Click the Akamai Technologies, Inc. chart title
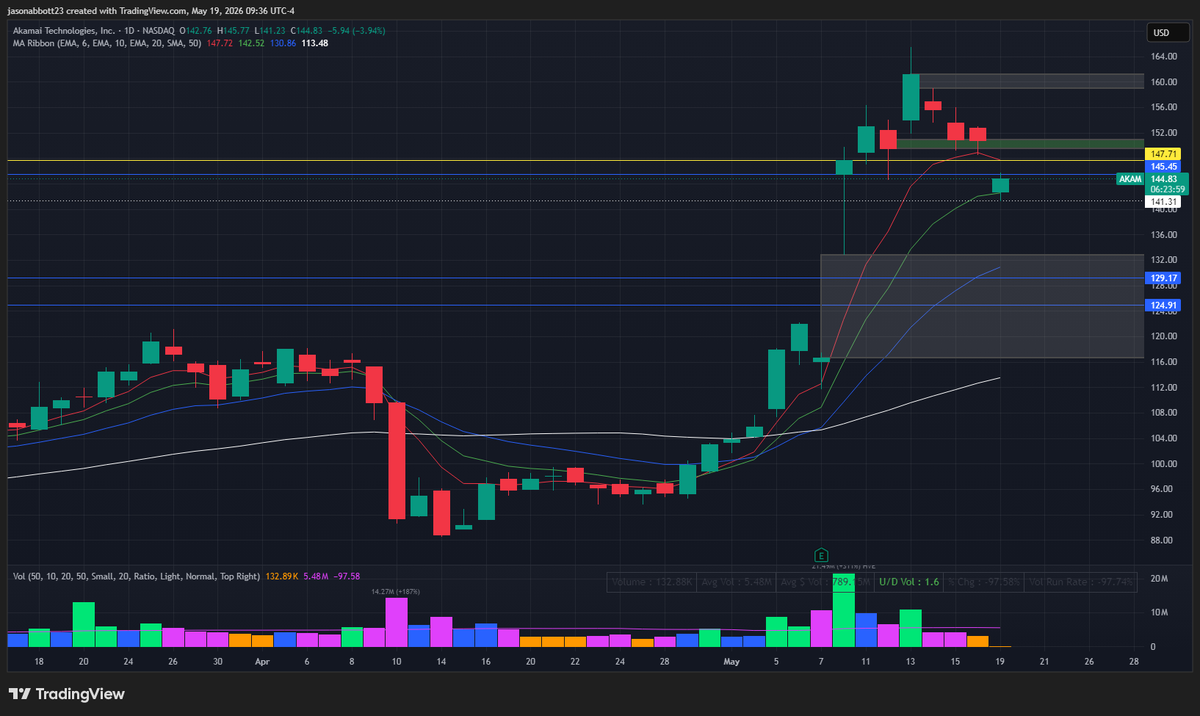1200x716 pixels. (65, 31)
